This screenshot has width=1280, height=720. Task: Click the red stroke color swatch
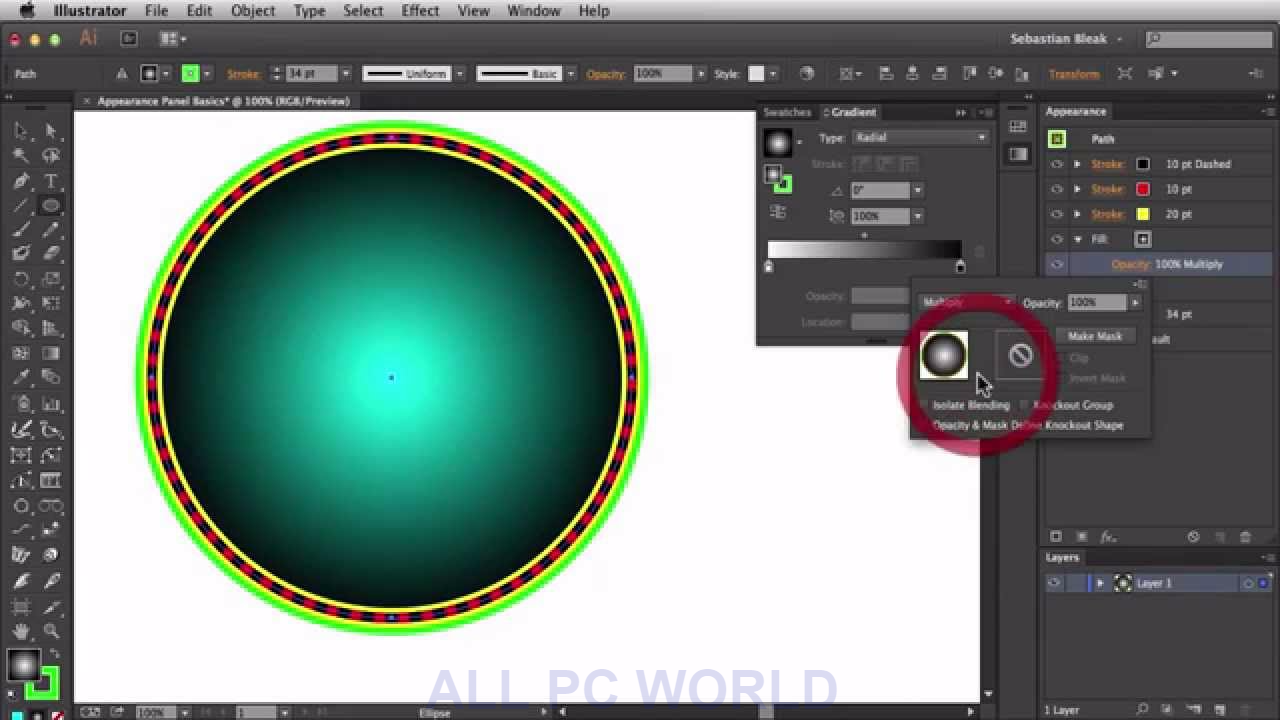[1143, 189]
